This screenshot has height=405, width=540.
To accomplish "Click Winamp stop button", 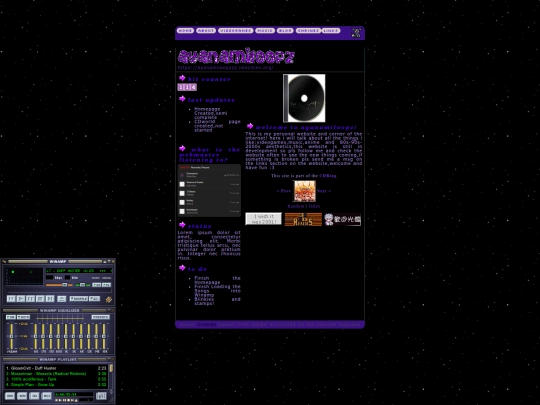I will click(x=40, y=299).
